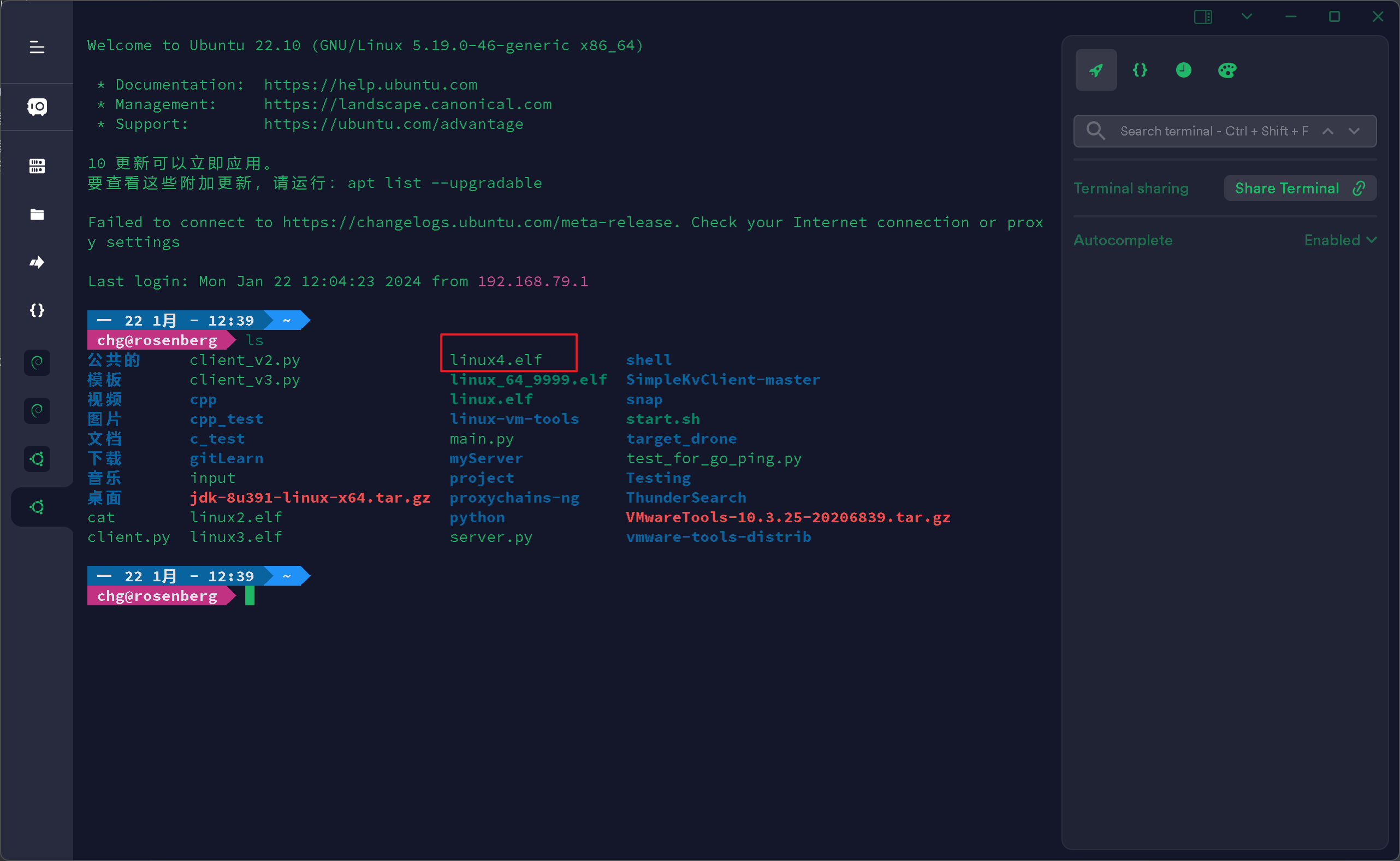Open the history clock tab in right panel

[1183, 70]
